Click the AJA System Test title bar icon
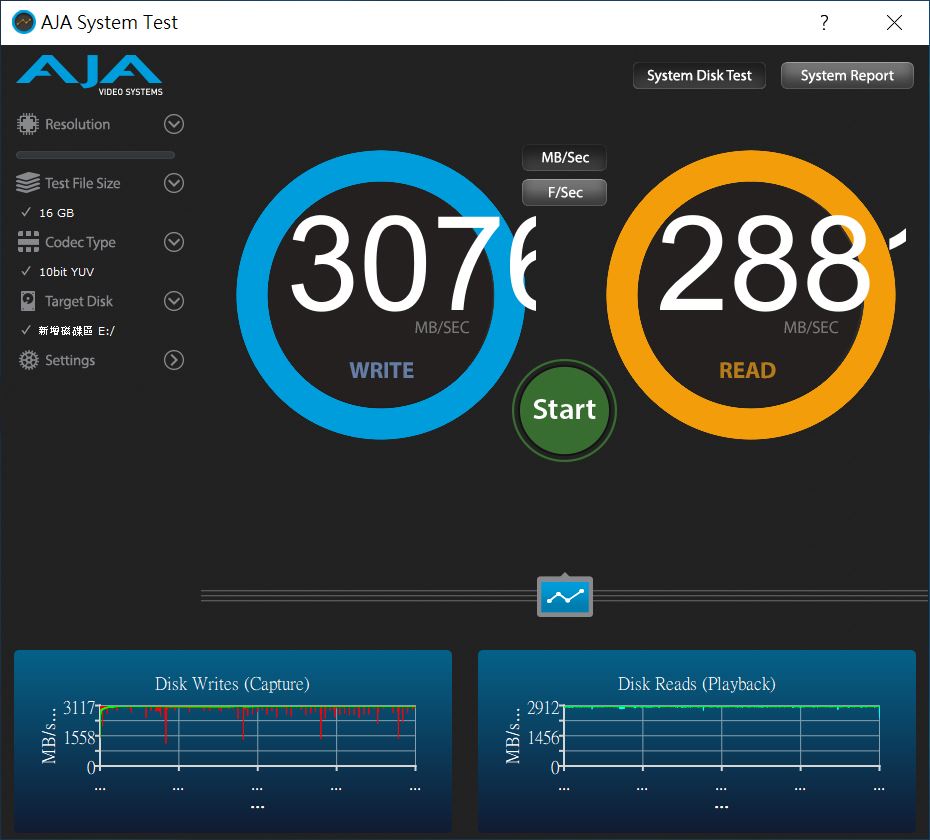Image resolution: width=930 pixels, height=840 pixels. pos(24,23)
